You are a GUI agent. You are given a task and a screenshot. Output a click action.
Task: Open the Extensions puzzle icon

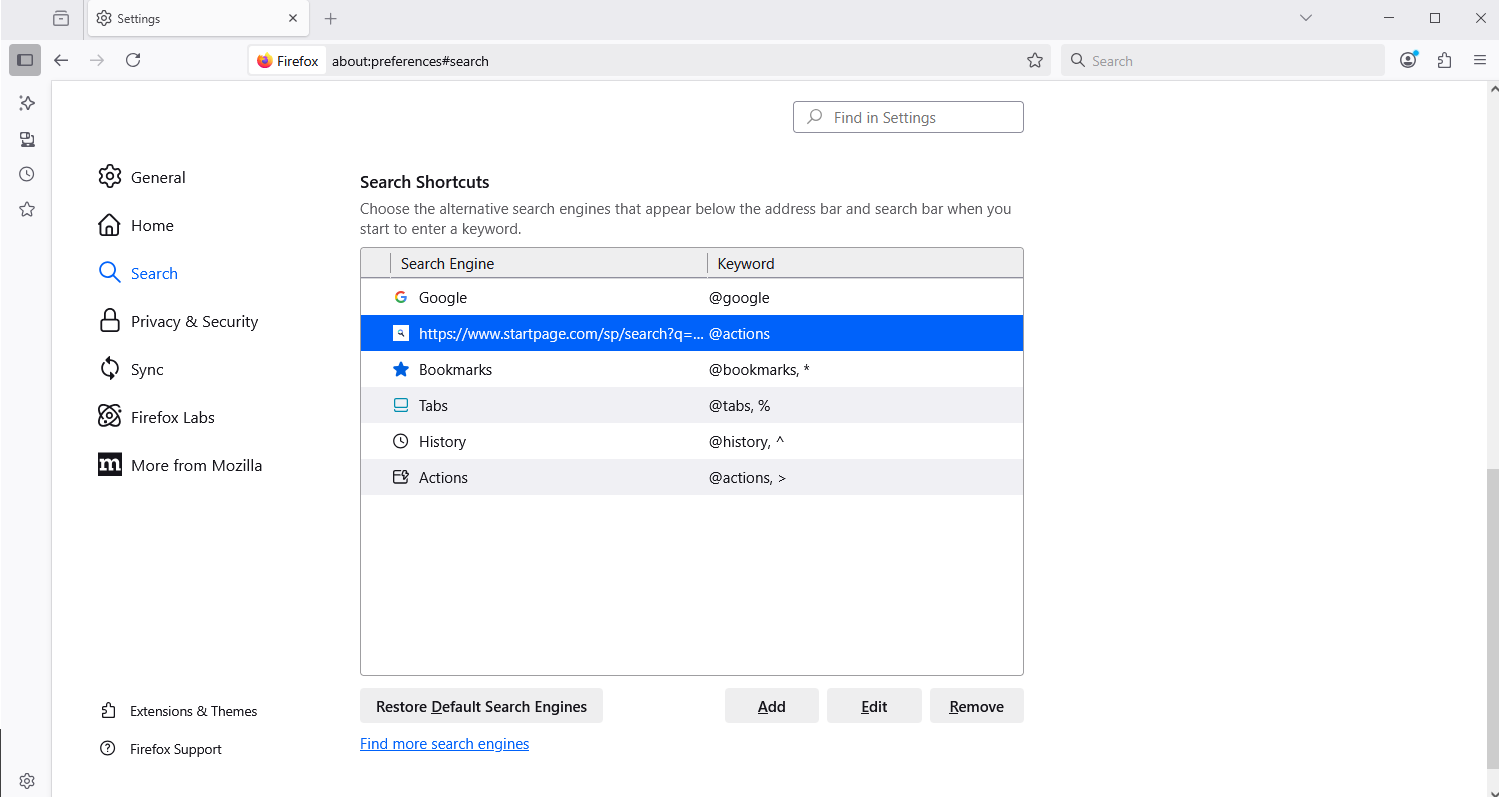[x=1444, y=60]
